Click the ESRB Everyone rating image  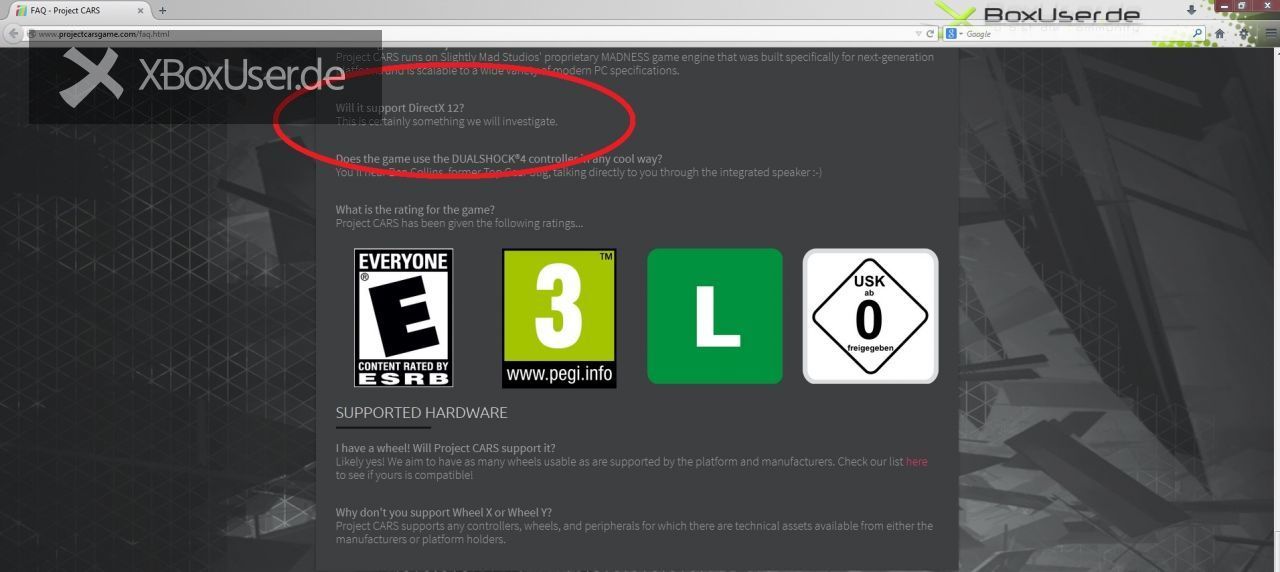(404, 318)
